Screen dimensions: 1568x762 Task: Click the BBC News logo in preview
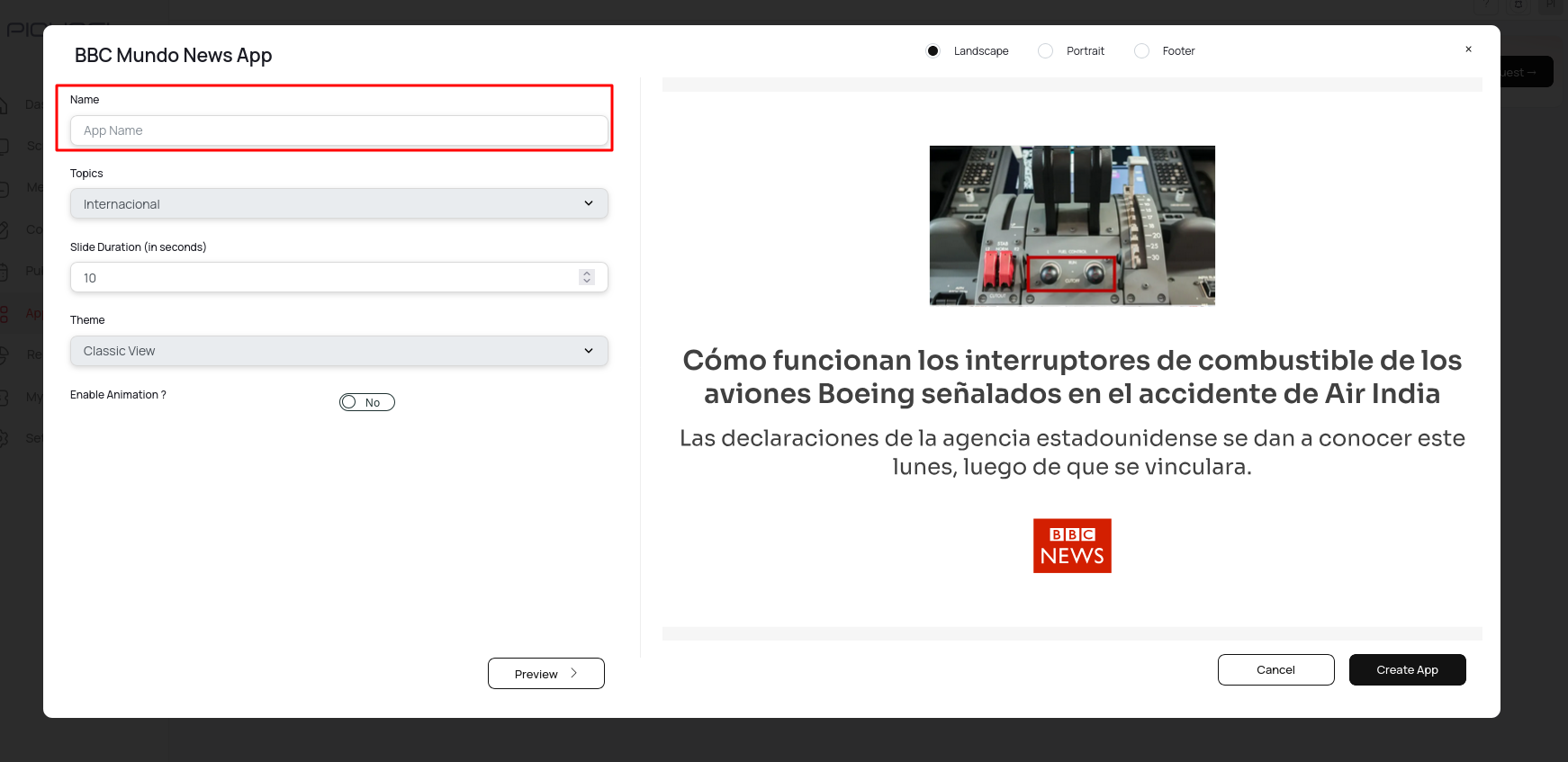pyautogui.click(x=1071, y=545)
